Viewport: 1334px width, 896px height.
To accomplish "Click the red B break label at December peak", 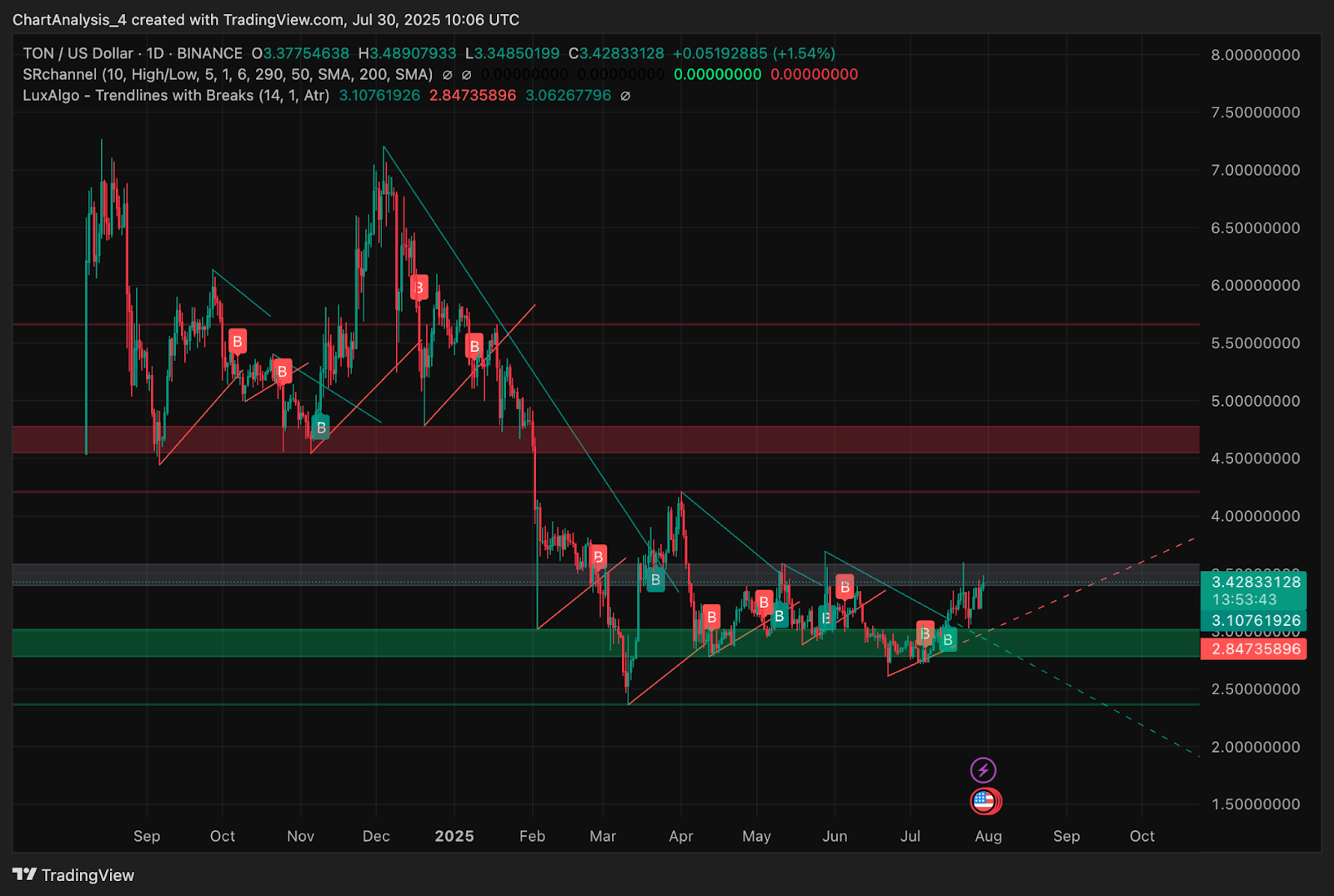I will [x=418, y=288].
